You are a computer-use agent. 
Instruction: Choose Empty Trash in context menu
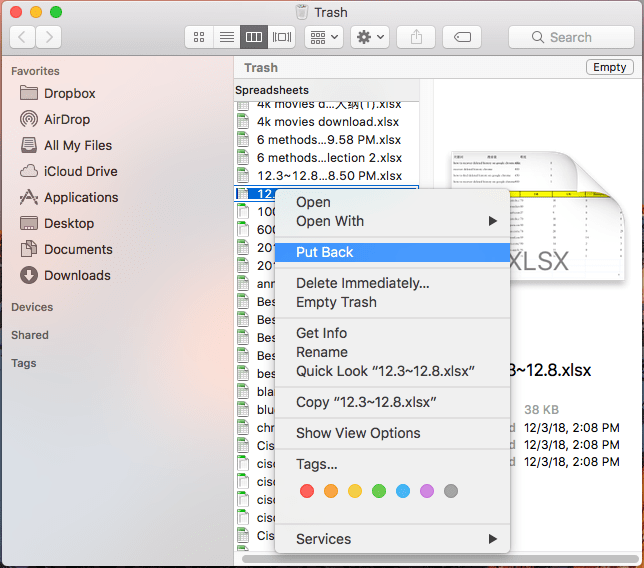[x=392, y=302]
